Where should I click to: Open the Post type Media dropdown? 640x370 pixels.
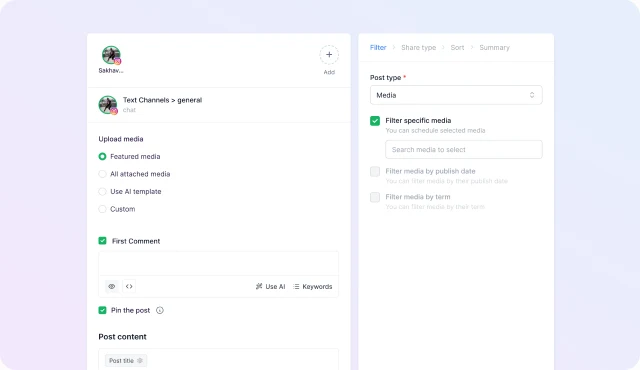point(456,95)
